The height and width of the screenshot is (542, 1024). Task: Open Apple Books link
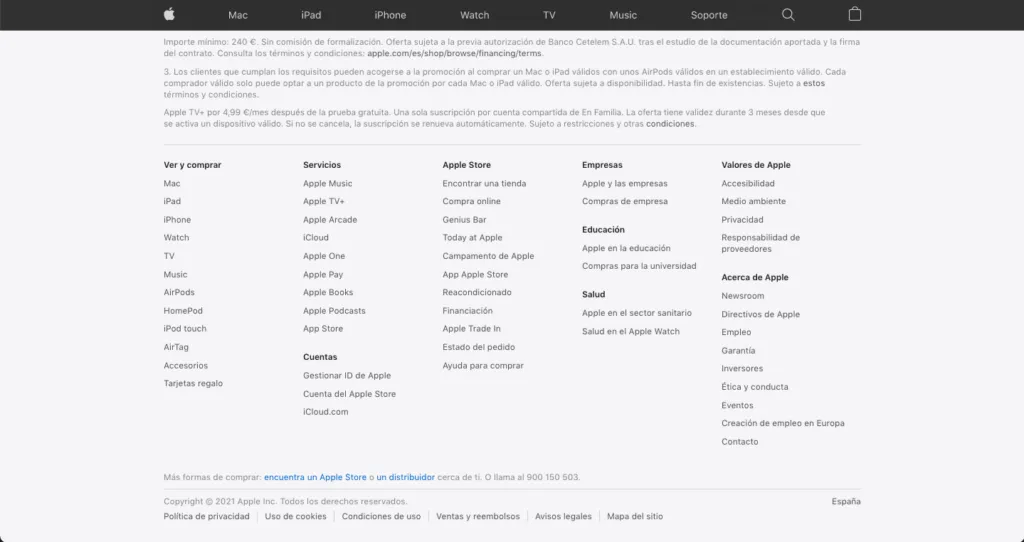click(328, 293)
